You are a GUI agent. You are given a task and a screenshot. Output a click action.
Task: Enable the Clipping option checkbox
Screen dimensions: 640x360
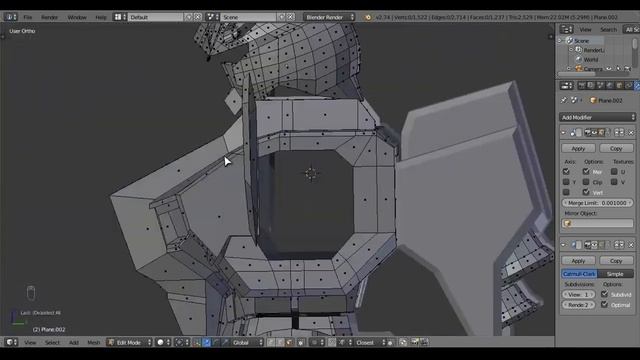click(586, 182)
